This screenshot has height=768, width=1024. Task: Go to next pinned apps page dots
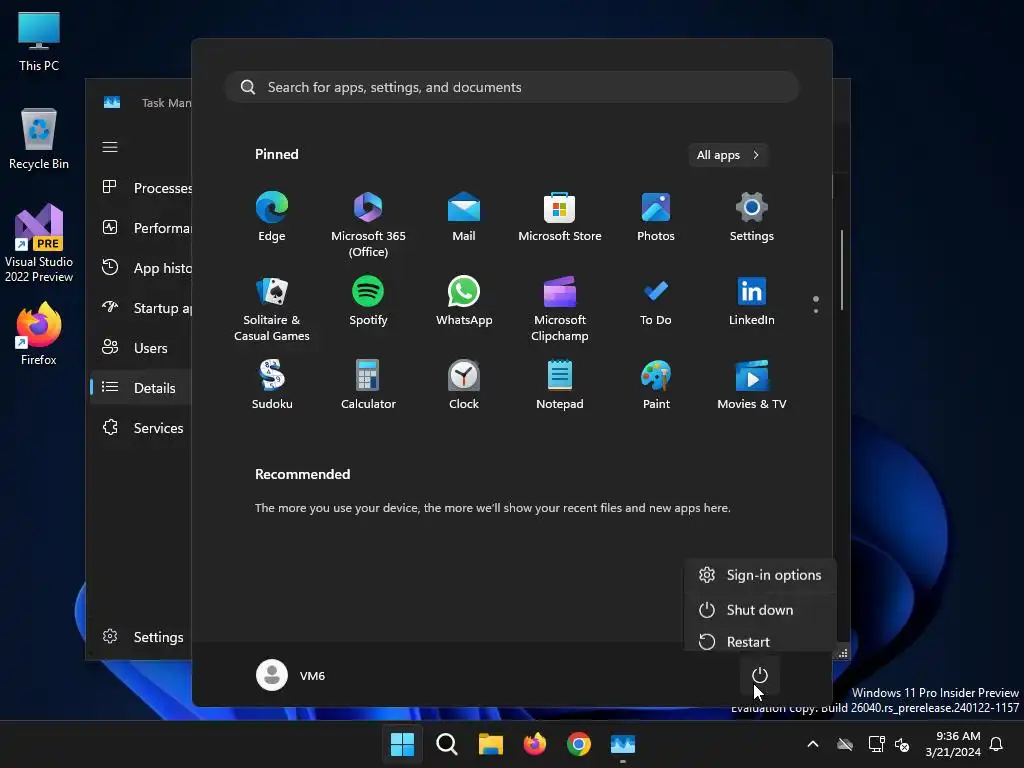(x=816, y=304)
